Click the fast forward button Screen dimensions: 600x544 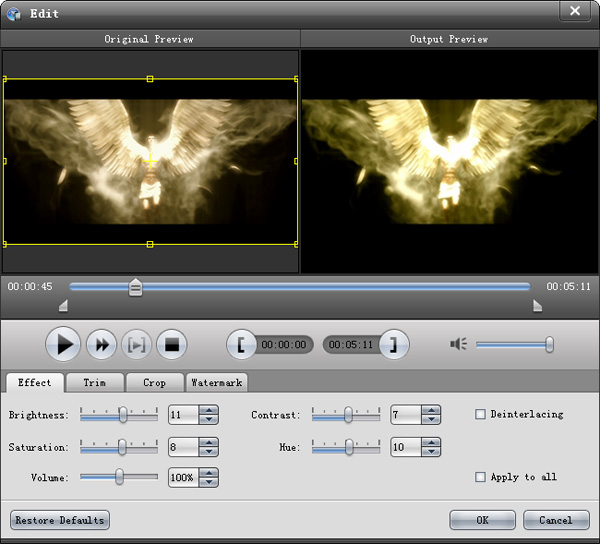(x=101, y=345)
